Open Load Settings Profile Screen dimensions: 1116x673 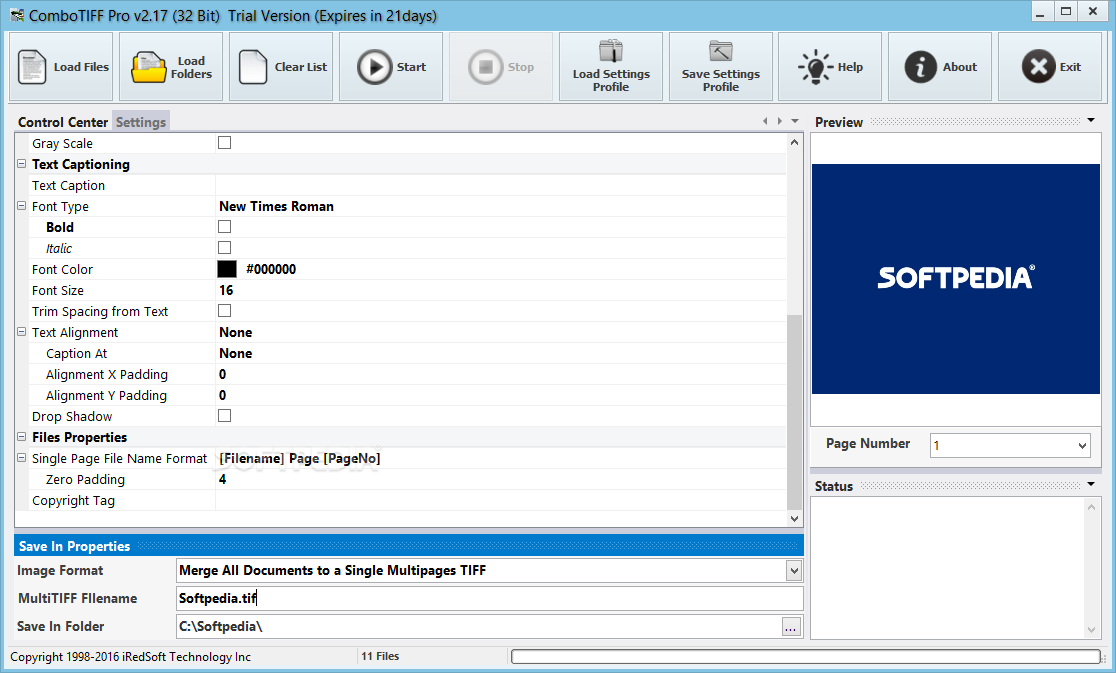[x=611, y=67]
